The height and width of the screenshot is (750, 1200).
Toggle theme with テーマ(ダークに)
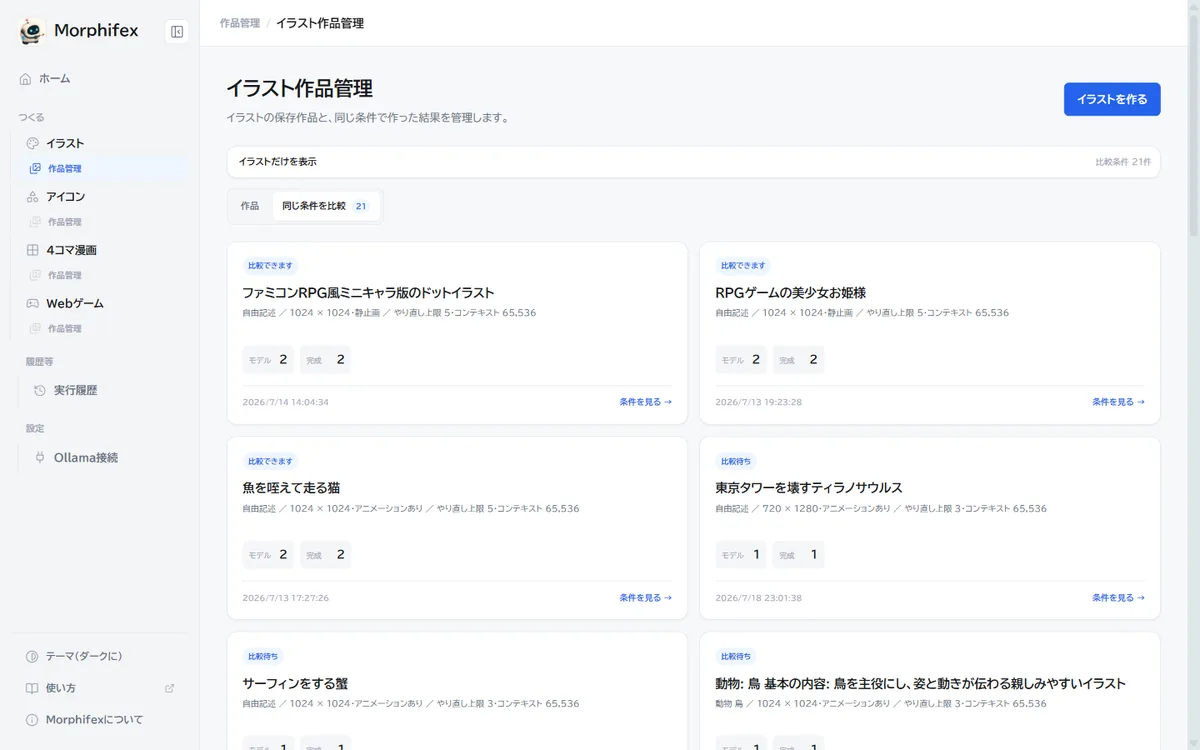100,656
